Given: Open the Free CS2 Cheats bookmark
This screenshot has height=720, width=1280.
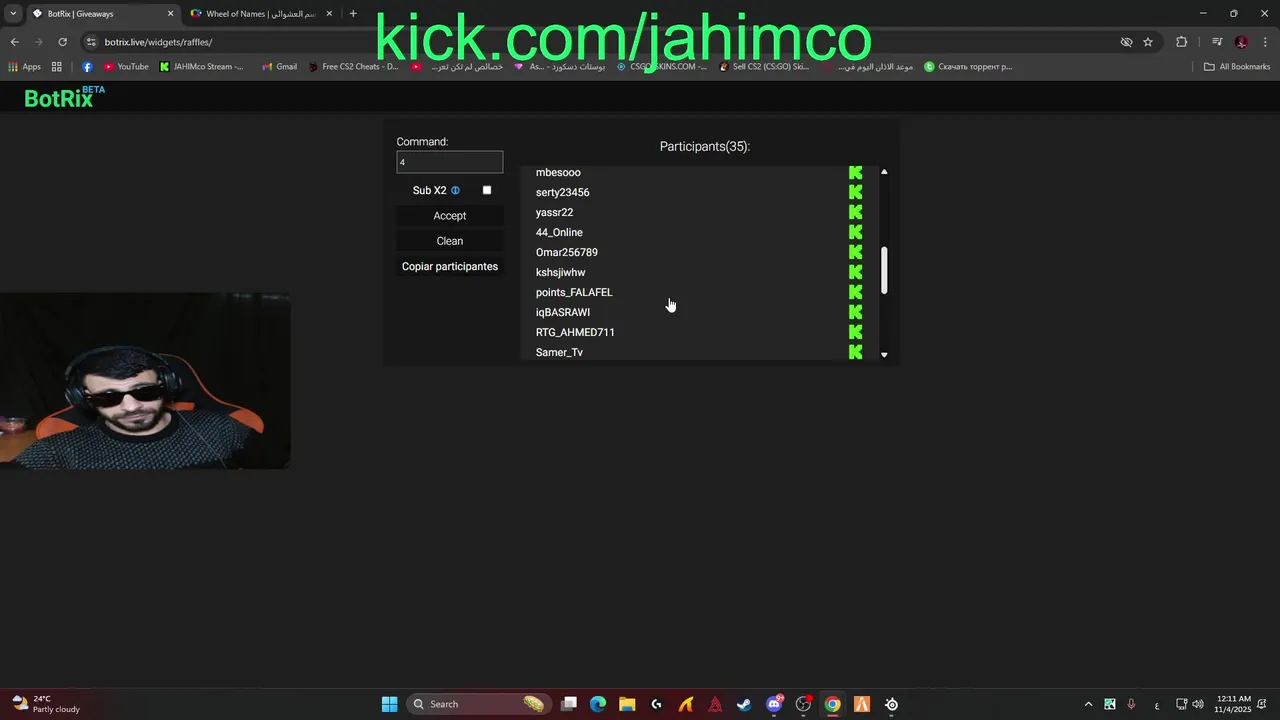Looking at the screenshot, I should (x=353, y=67).
